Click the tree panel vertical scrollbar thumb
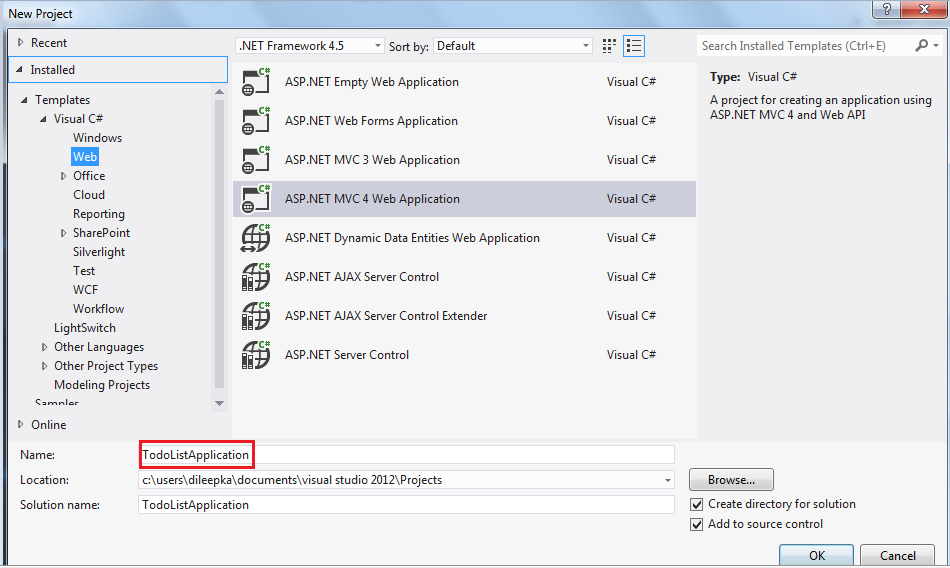 (219, 244)
